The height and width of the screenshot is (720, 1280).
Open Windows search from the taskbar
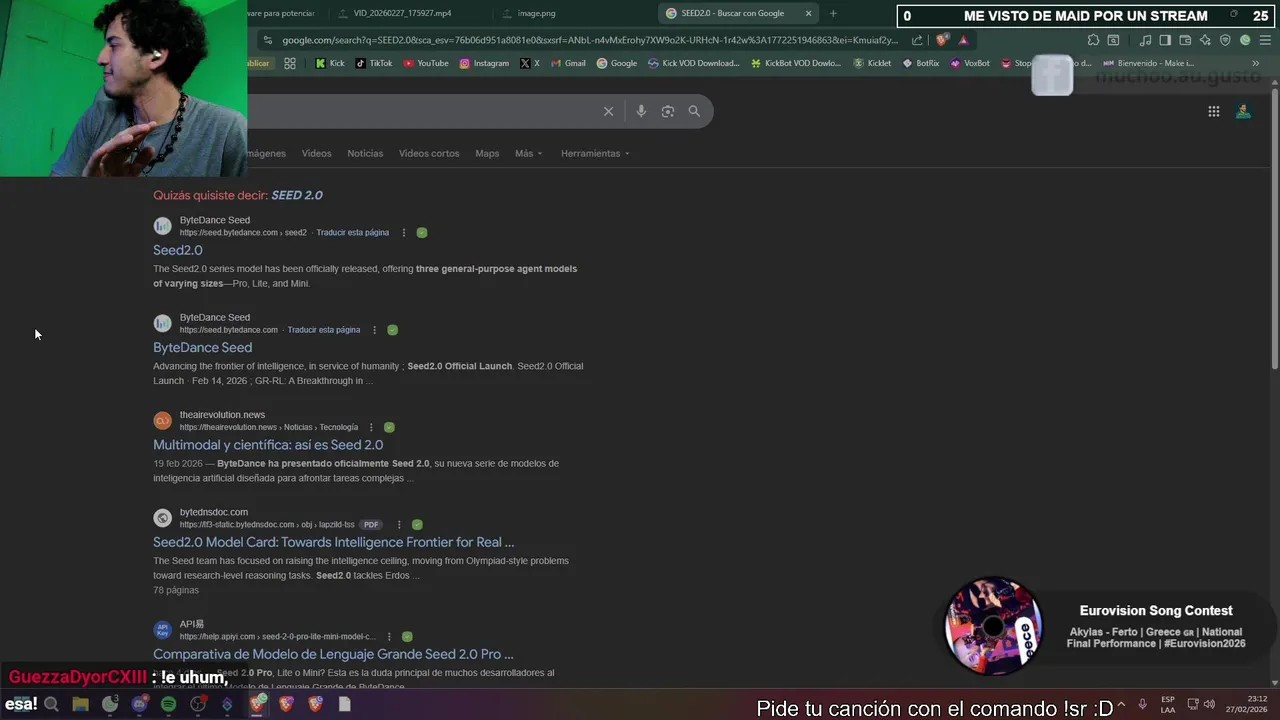coord(51,704)
